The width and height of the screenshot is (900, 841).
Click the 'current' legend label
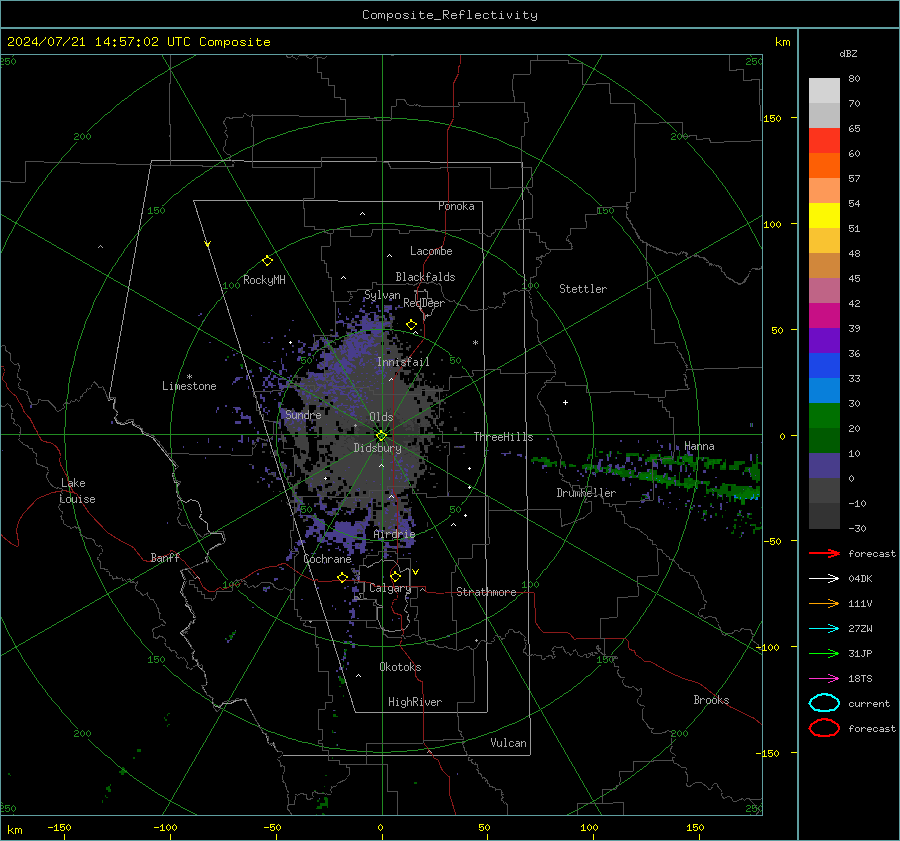[x=869, y=704]
